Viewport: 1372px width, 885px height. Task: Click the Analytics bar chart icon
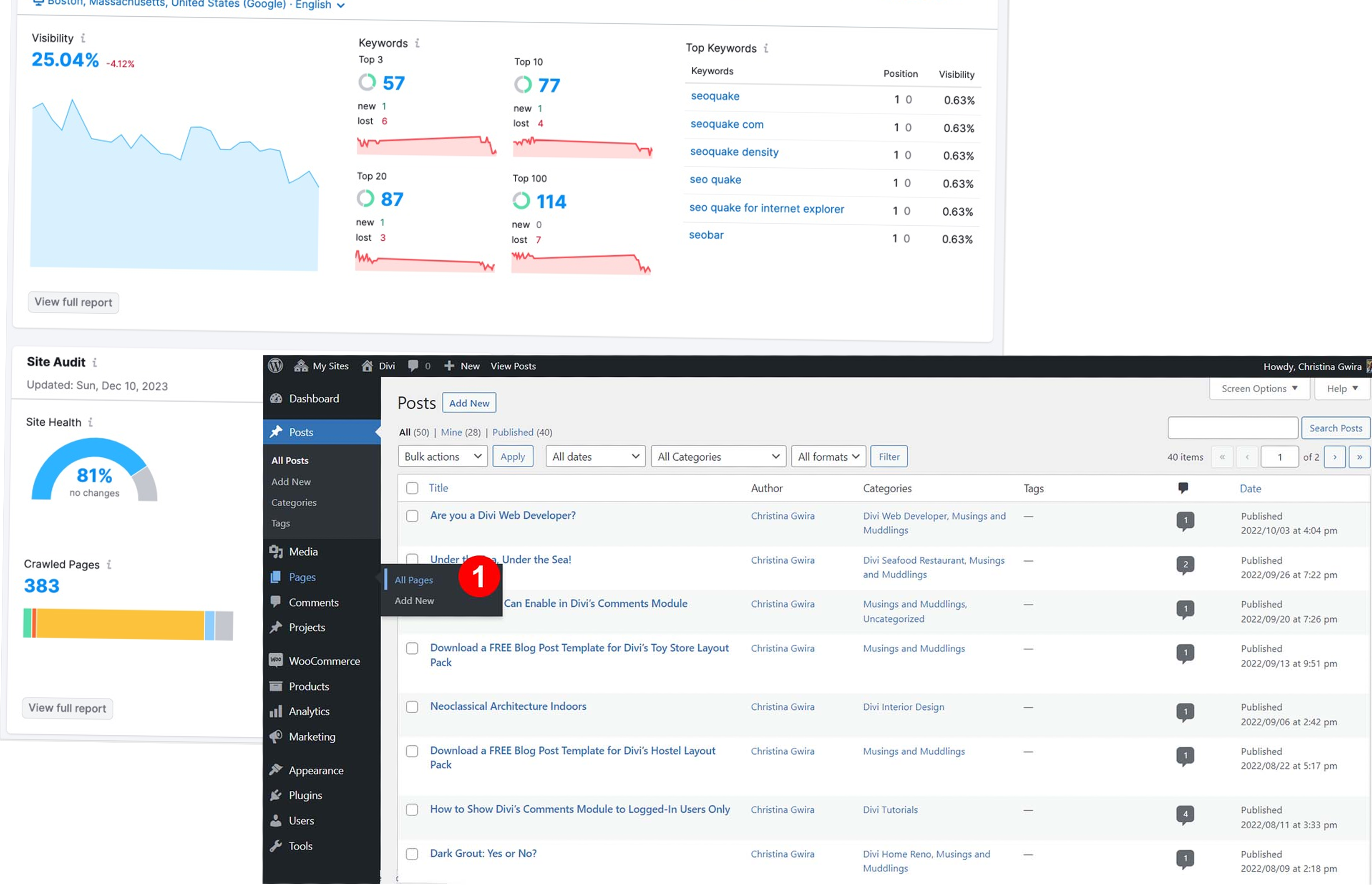[276, 711]
